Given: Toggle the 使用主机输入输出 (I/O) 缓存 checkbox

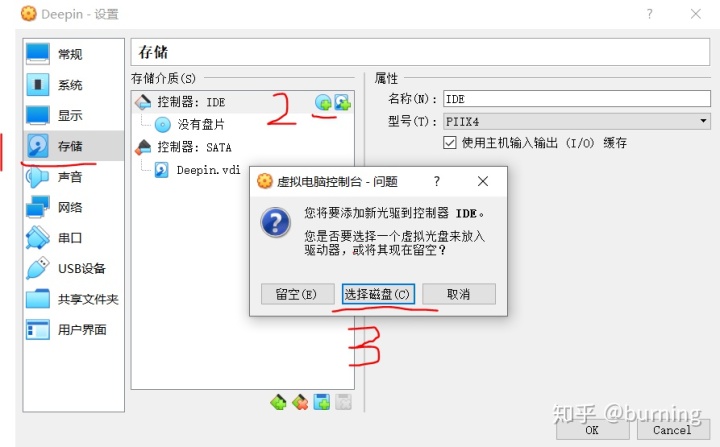Looking at the screenshot, I should (450, 143).
